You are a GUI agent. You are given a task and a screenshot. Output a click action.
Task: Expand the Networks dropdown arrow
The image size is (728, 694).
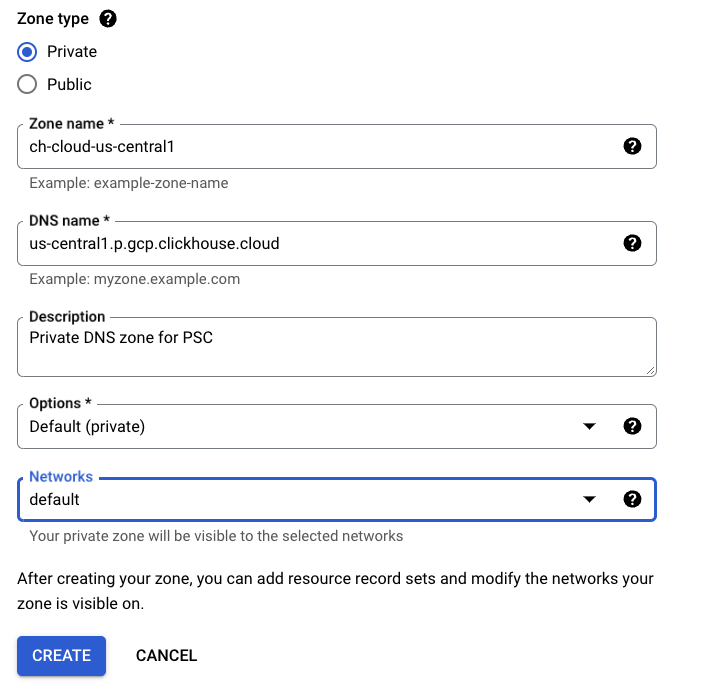pos(590,500)
